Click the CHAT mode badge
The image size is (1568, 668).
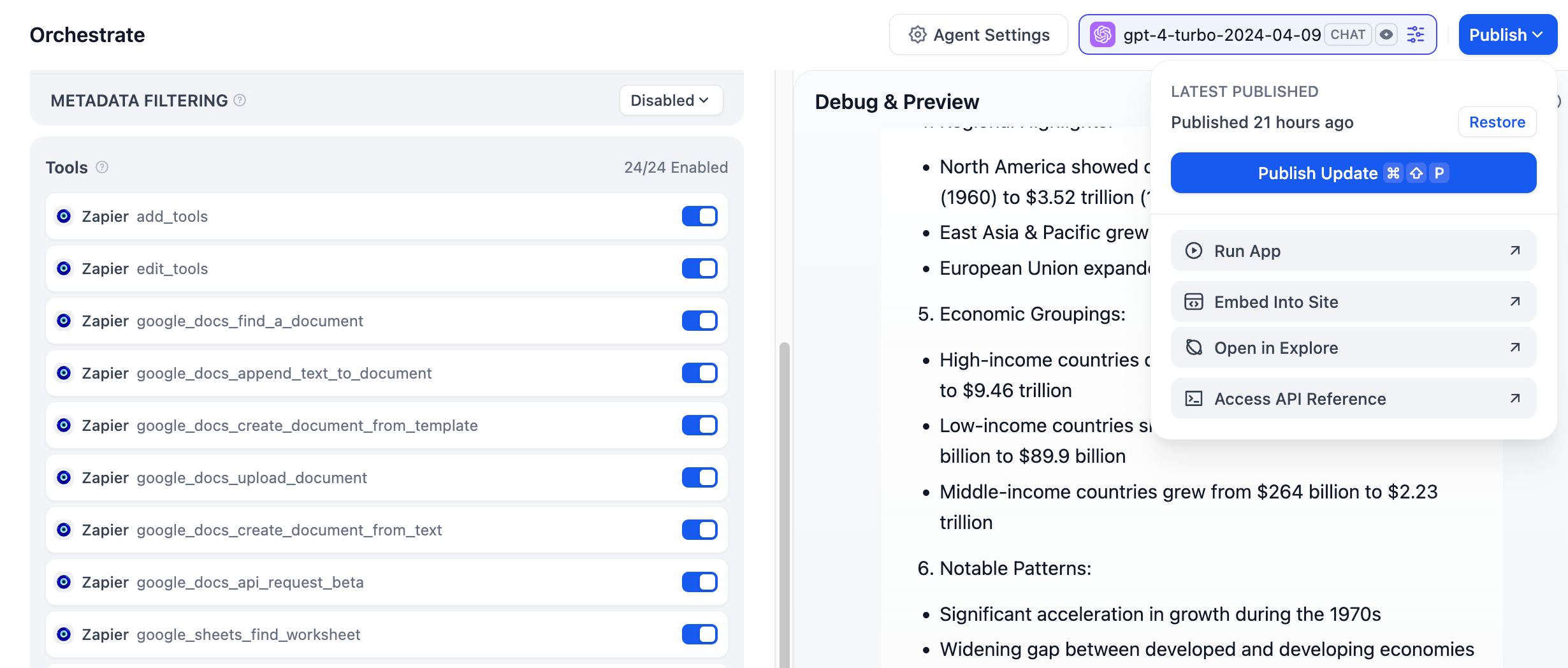(x=1347, y=34)
